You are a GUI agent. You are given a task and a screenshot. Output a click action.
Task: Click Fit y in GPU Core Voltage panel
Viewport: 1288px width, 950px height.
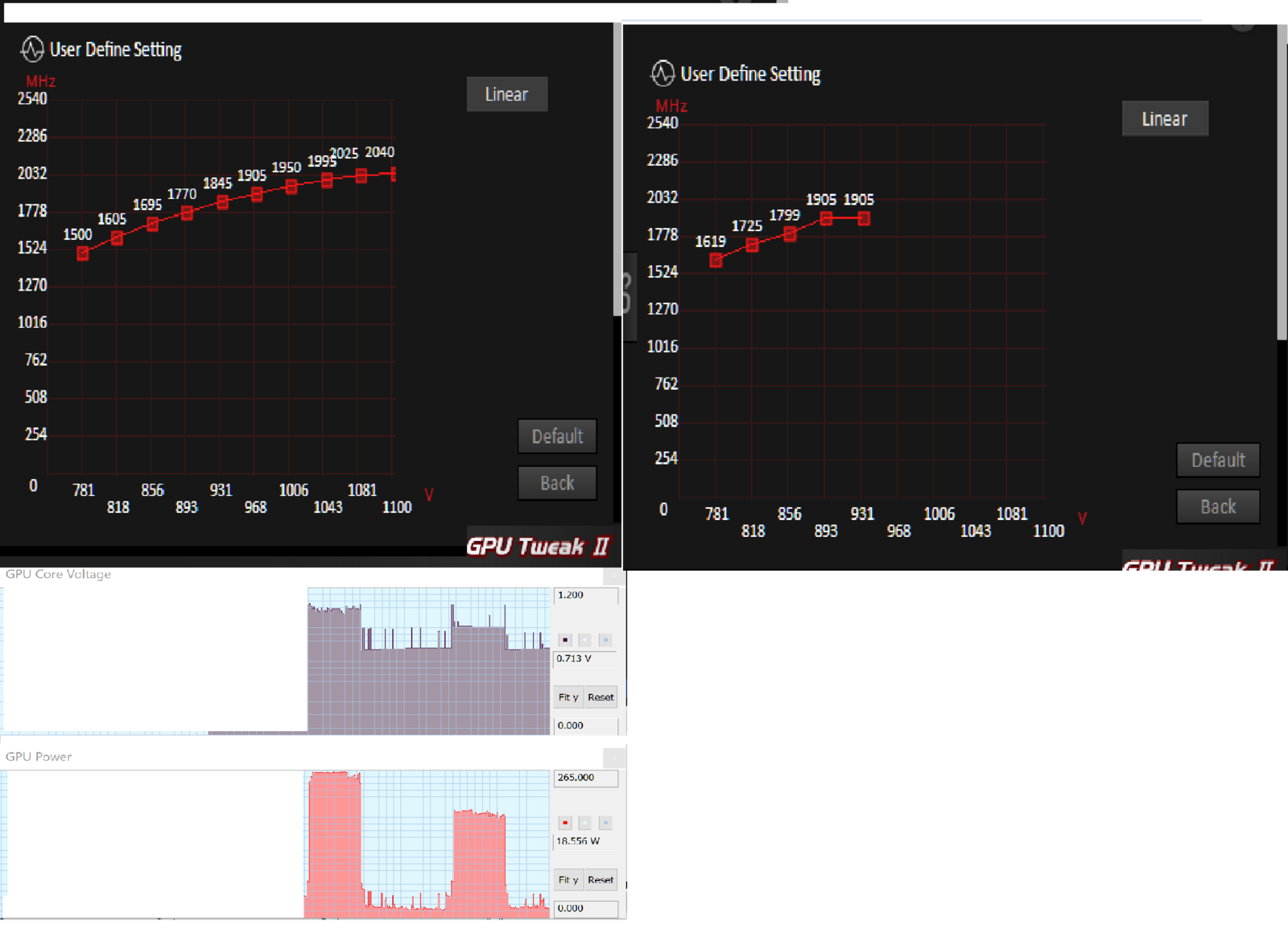click(x=568, y=697)
